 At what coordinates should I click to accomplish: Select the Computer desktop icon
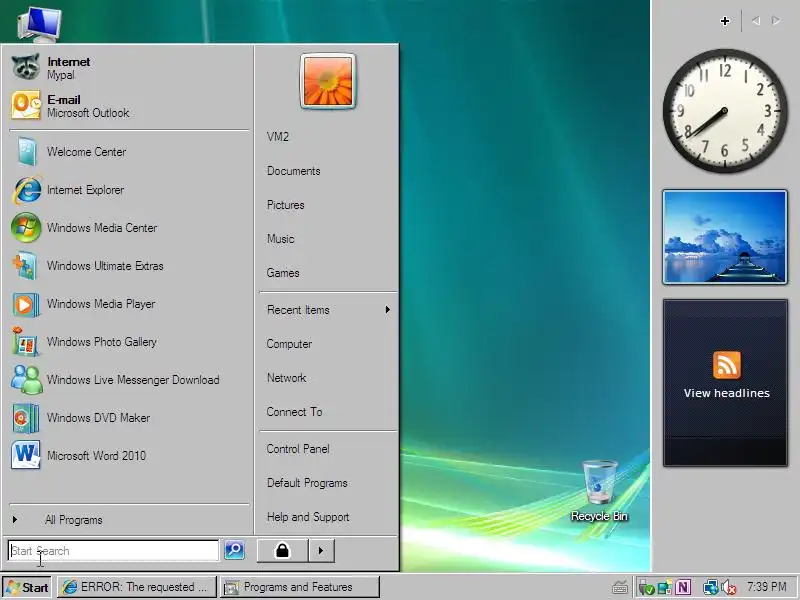point(39,23)
